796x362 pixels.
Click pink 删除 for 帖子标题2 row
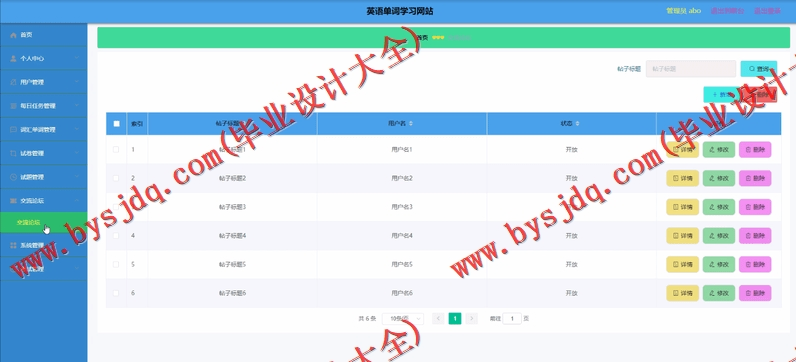(x=755, y=178)
